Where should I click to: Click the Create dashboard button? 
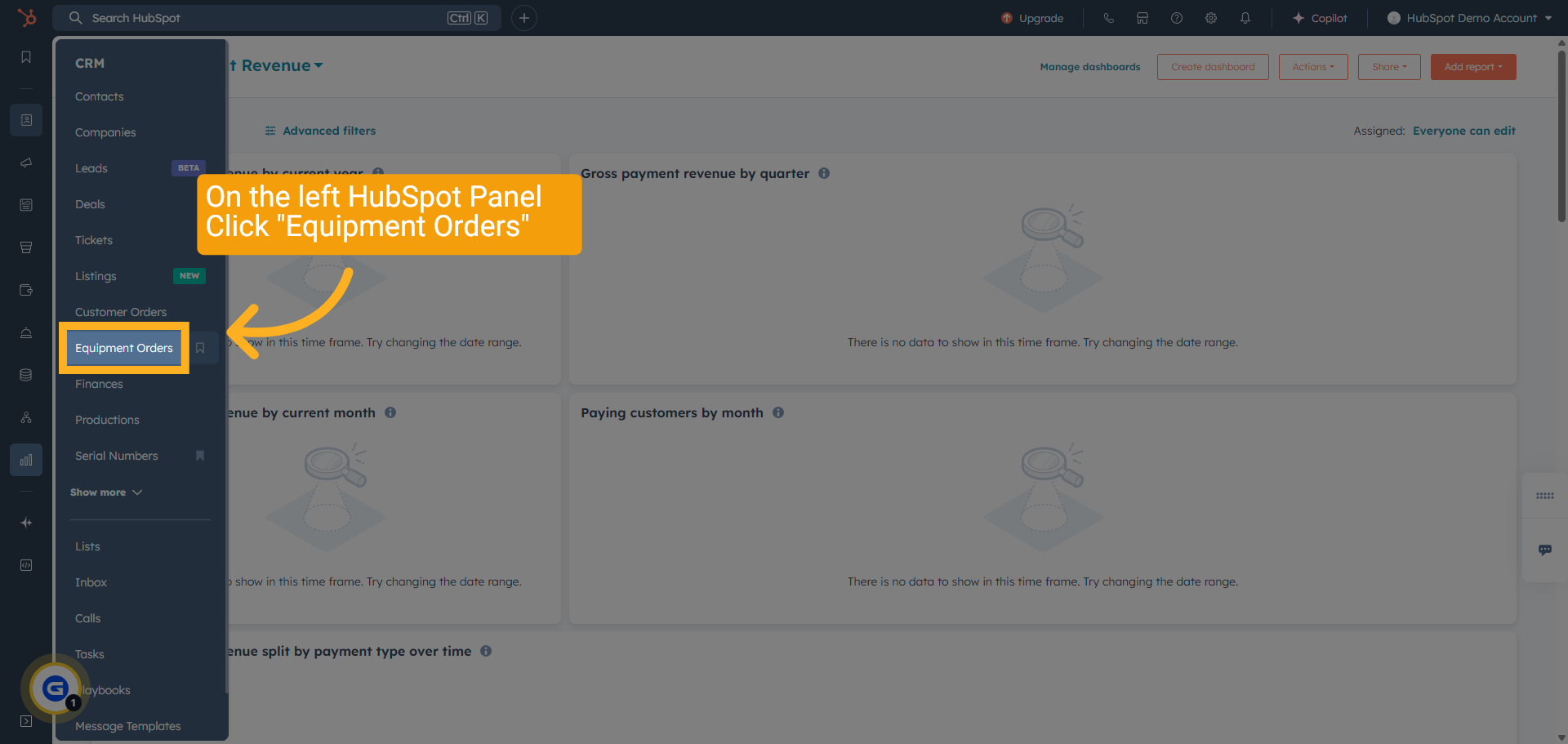[1213, 67]
